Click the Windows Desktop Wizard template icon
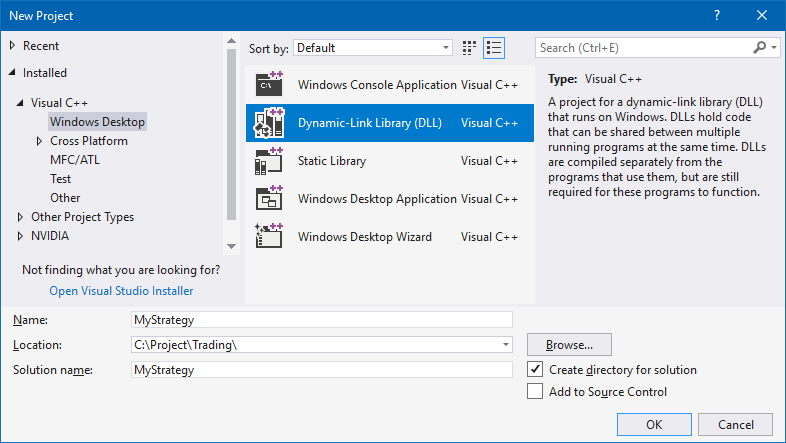The width and height of the screenshot is (786, 443). 270,237
